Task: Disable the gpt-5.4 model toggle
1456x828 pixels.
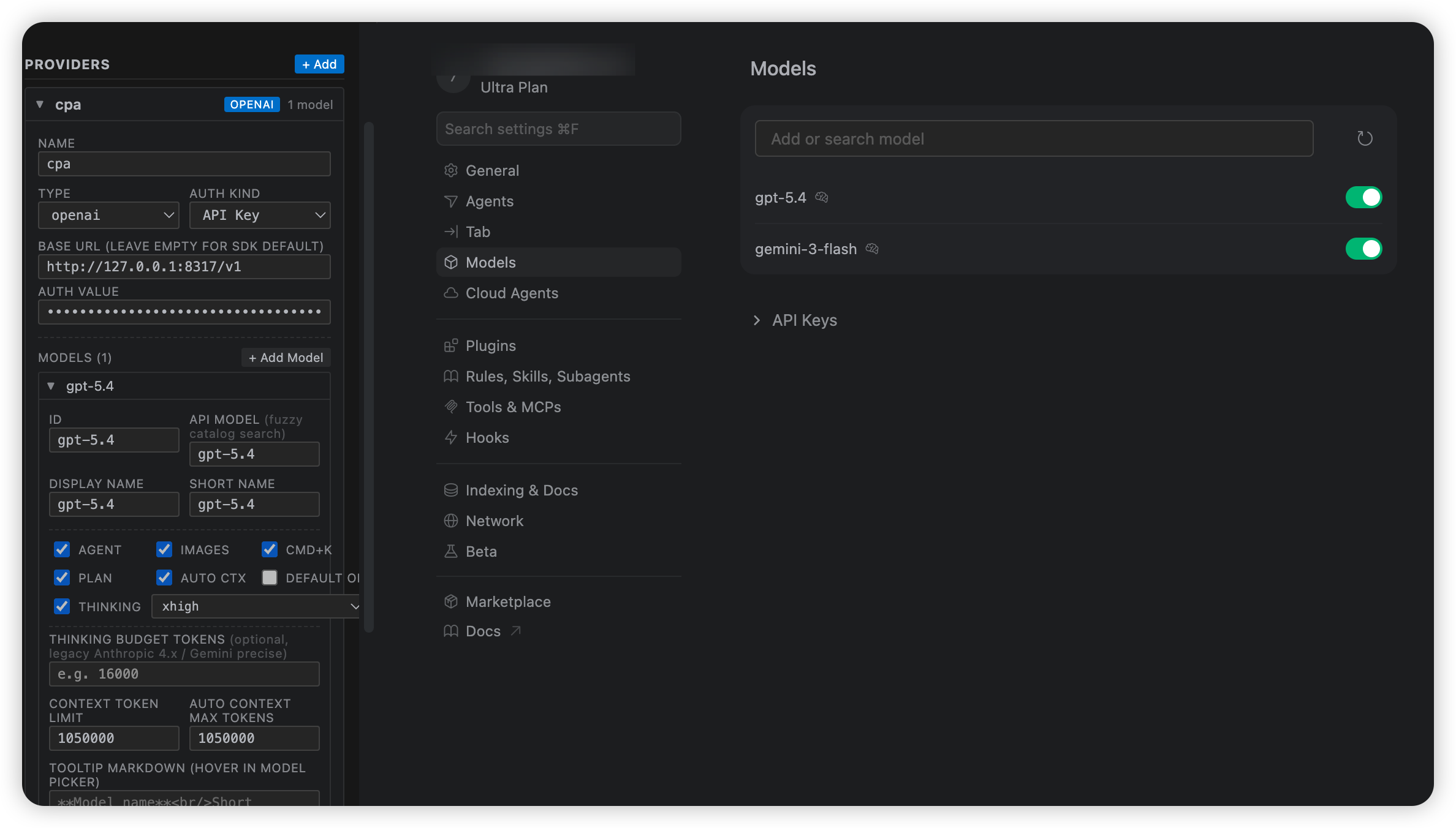Action: pyautogui.click(x=1363, y=197)
